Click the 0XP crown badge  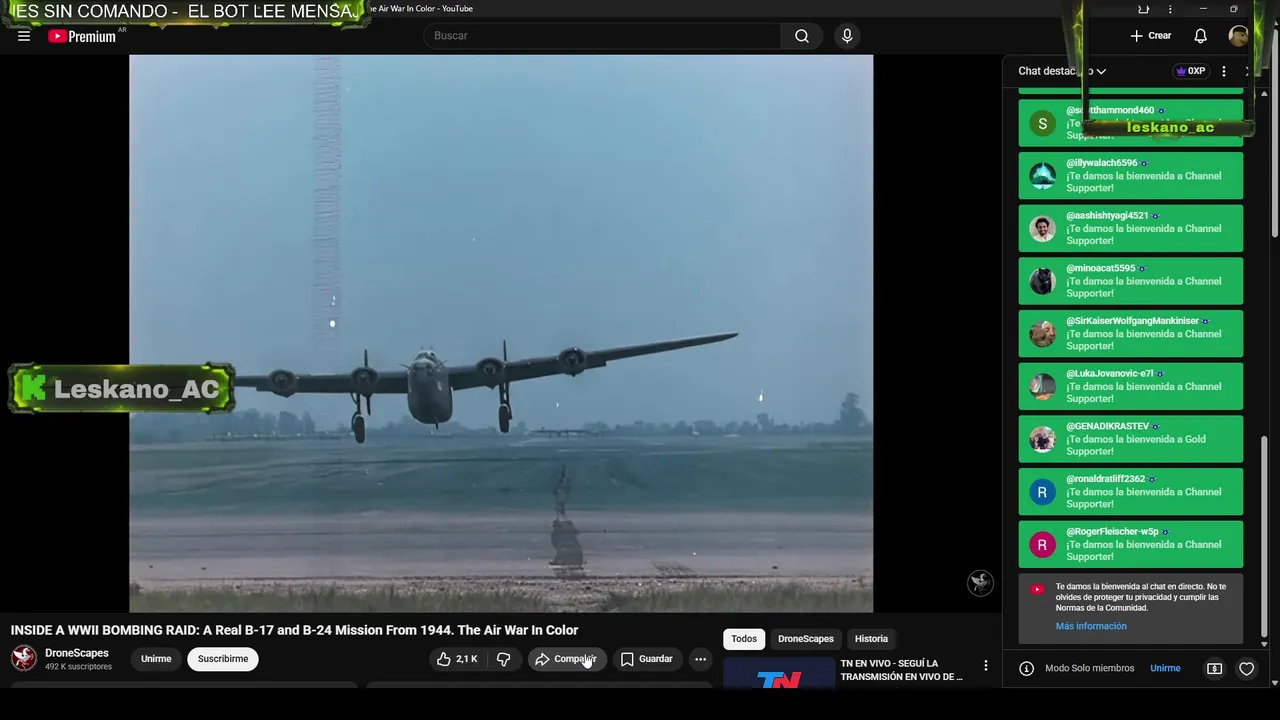(1190, 71)
